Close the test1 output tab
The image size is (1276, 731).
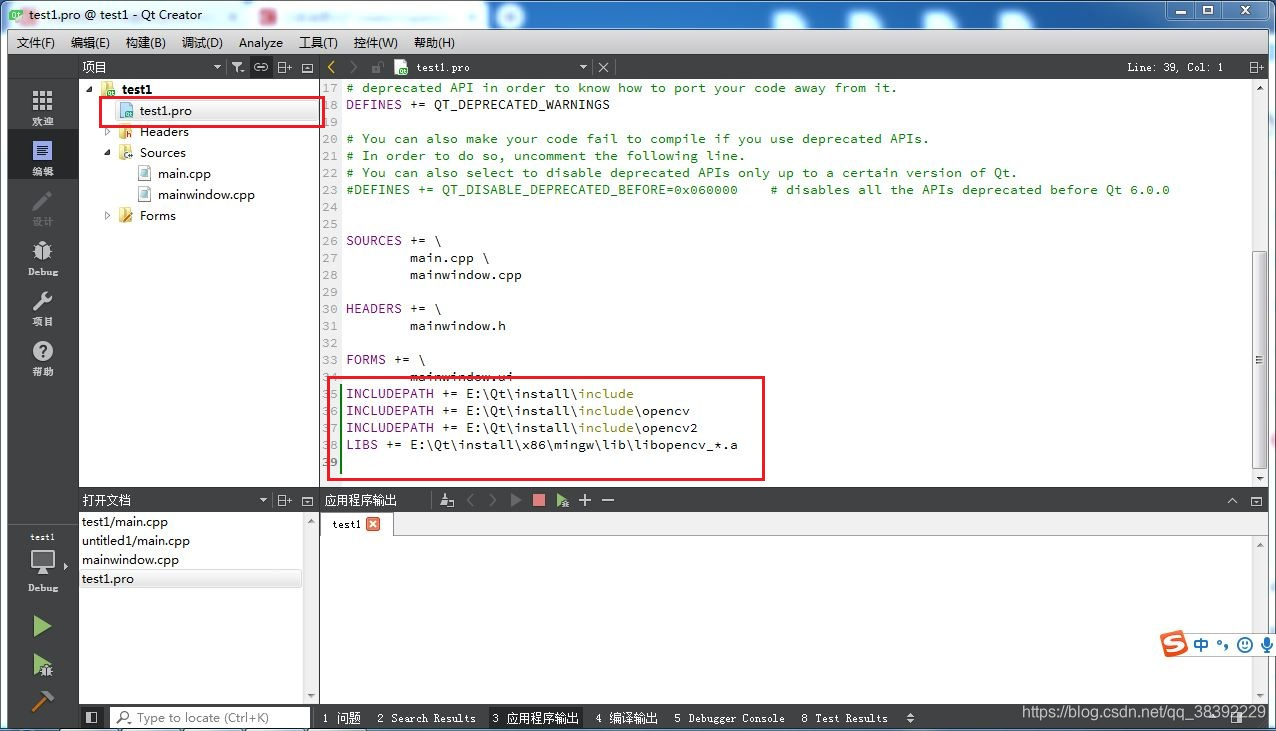[373, 524]
